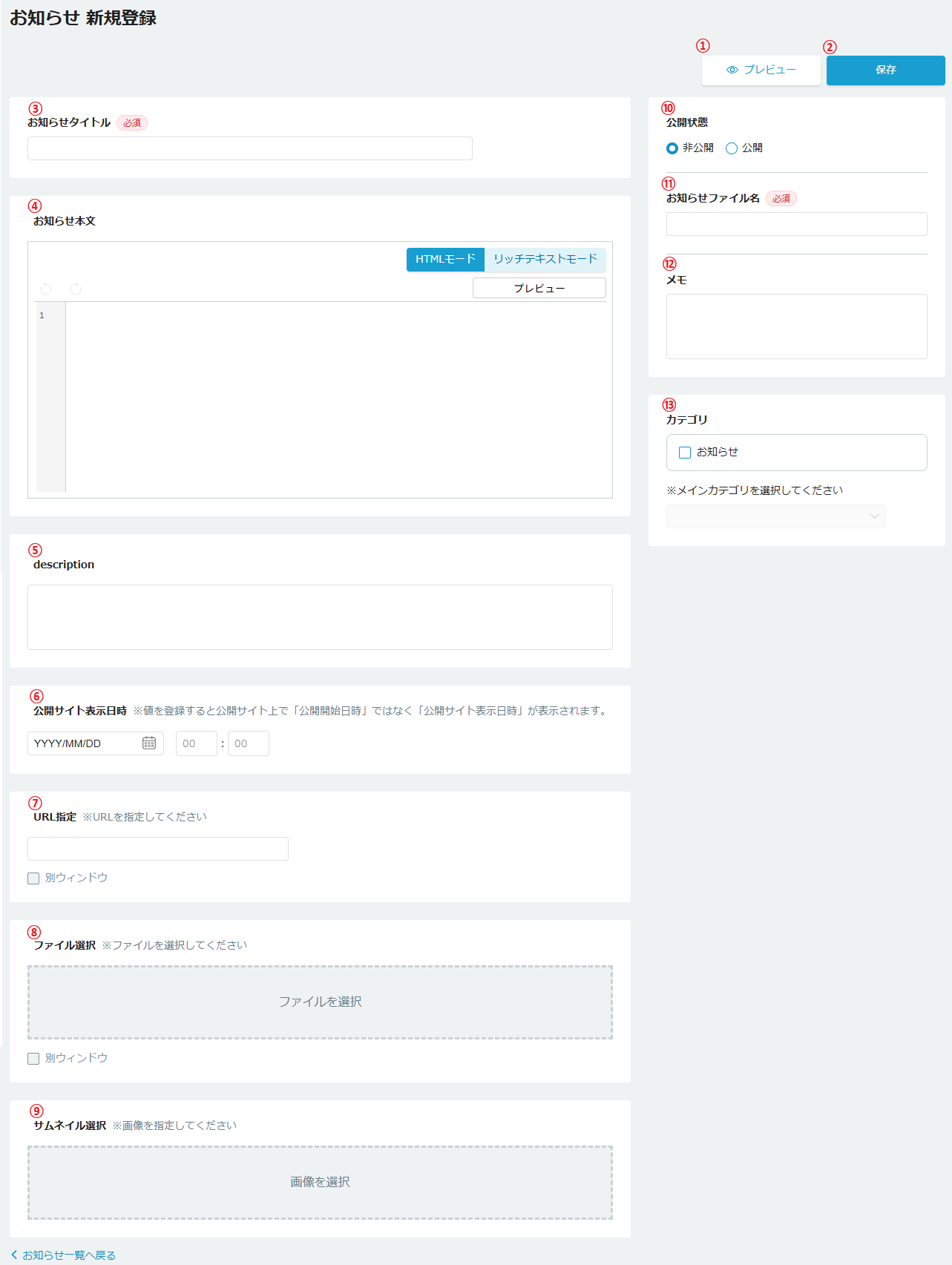Click the ファイルを選択 drop area
Image resolution: width=952 pixels, height=1265 pixels.
point(320,1002)
